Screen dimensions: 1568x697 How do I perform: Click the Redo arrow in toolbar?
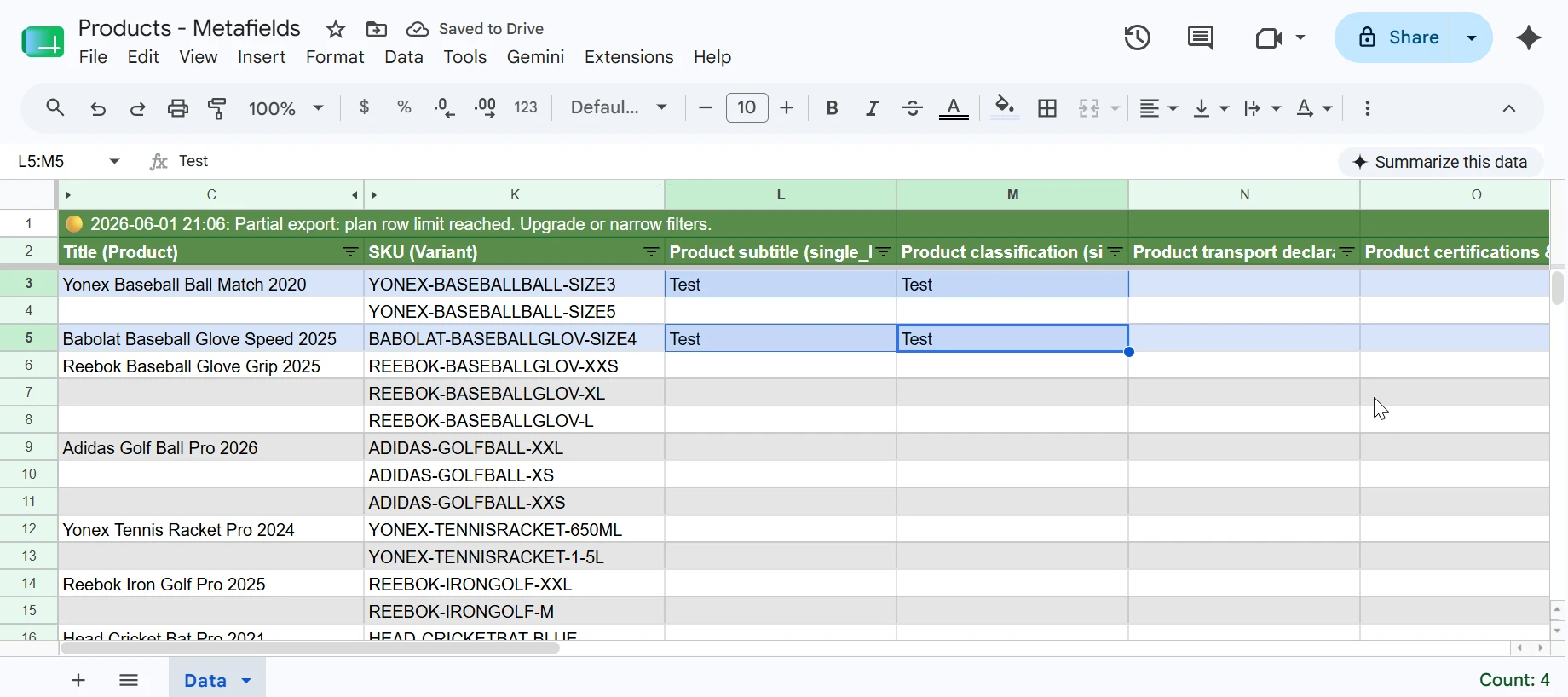click(137, 108)
